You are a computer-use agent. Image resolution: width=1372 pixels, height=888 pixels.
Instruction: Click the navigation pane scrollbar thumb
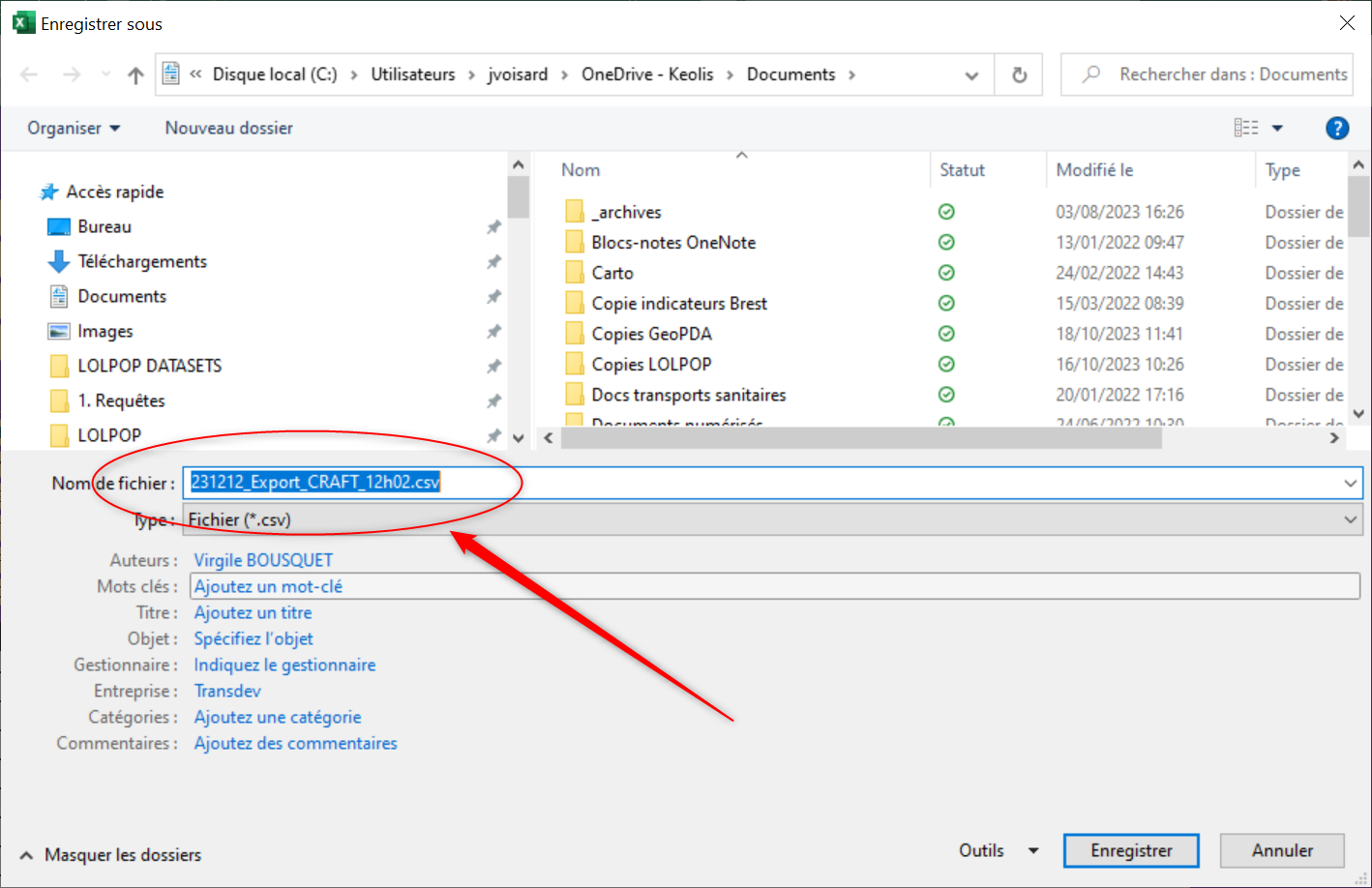518,197
